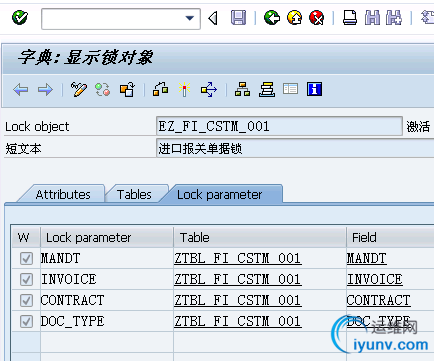Click the green checkmark Enter icon

click(20, 18)
